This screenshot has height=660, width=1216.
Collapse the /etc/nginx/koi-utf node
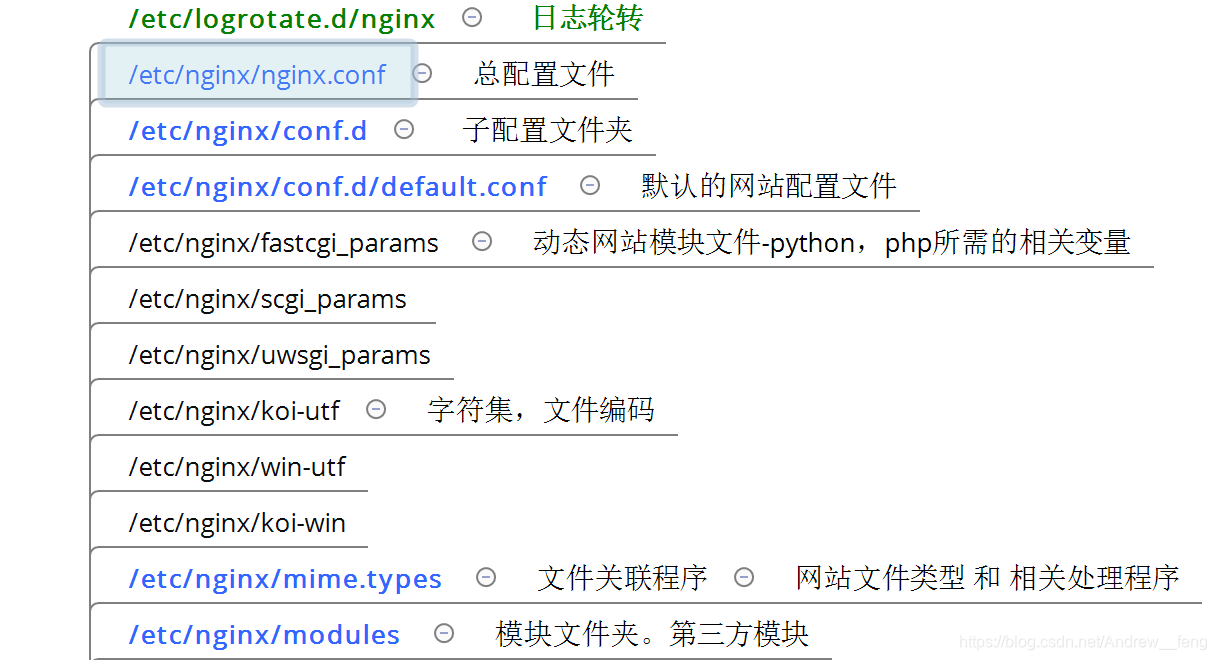point(376,409)
